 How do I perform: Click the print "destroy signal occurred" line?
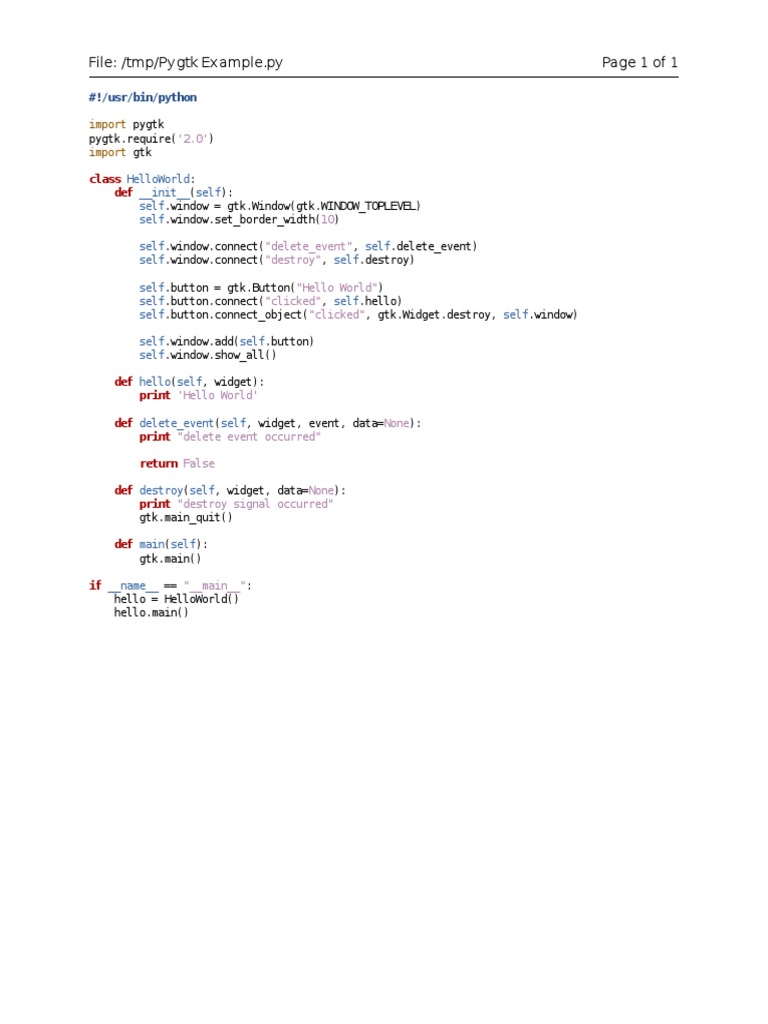(x=236, y=504)
